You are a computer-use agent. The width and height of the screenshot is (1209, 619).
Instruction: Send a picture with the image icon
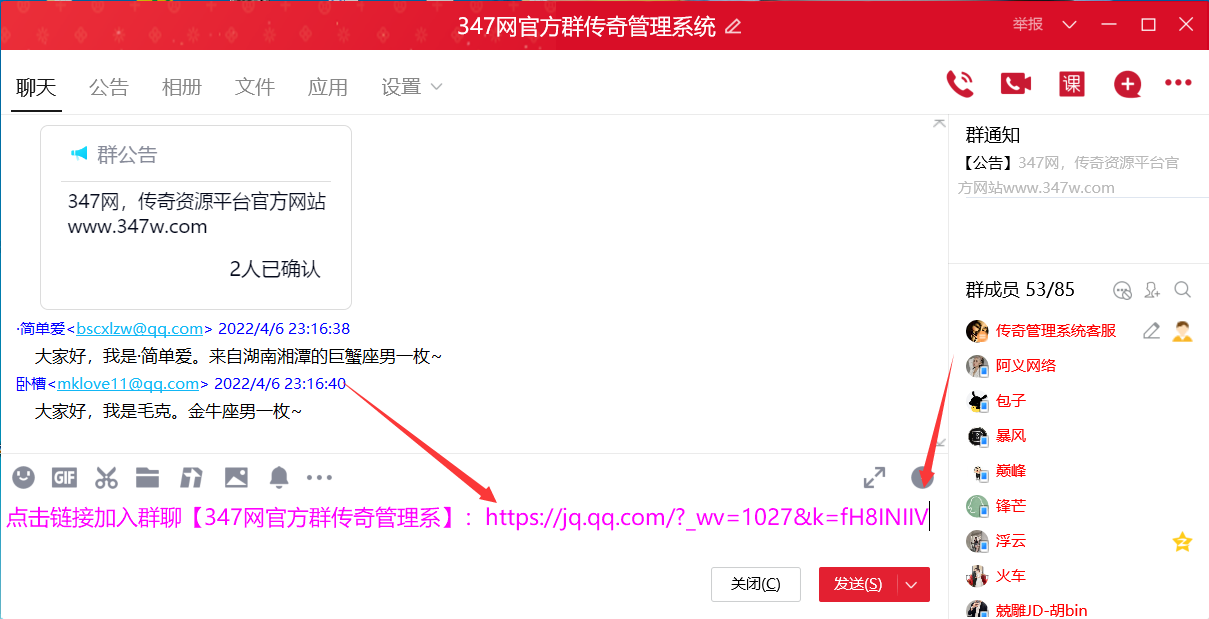coord(236,477)
